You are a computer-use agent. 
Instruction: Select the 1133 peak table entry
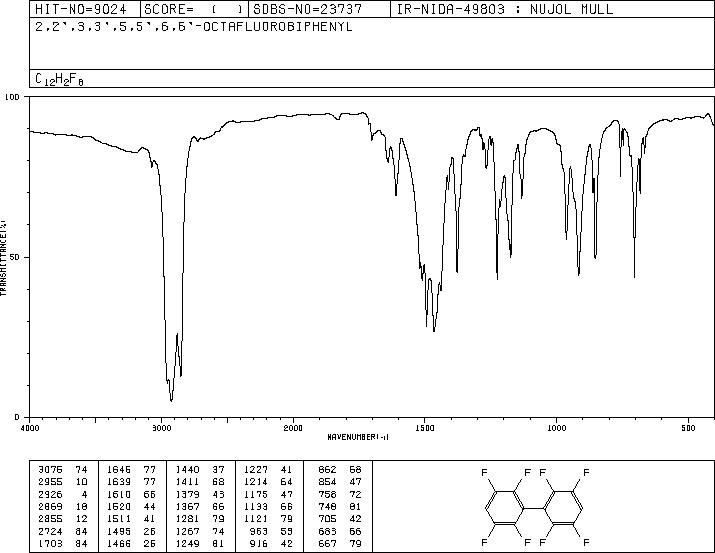268,506
